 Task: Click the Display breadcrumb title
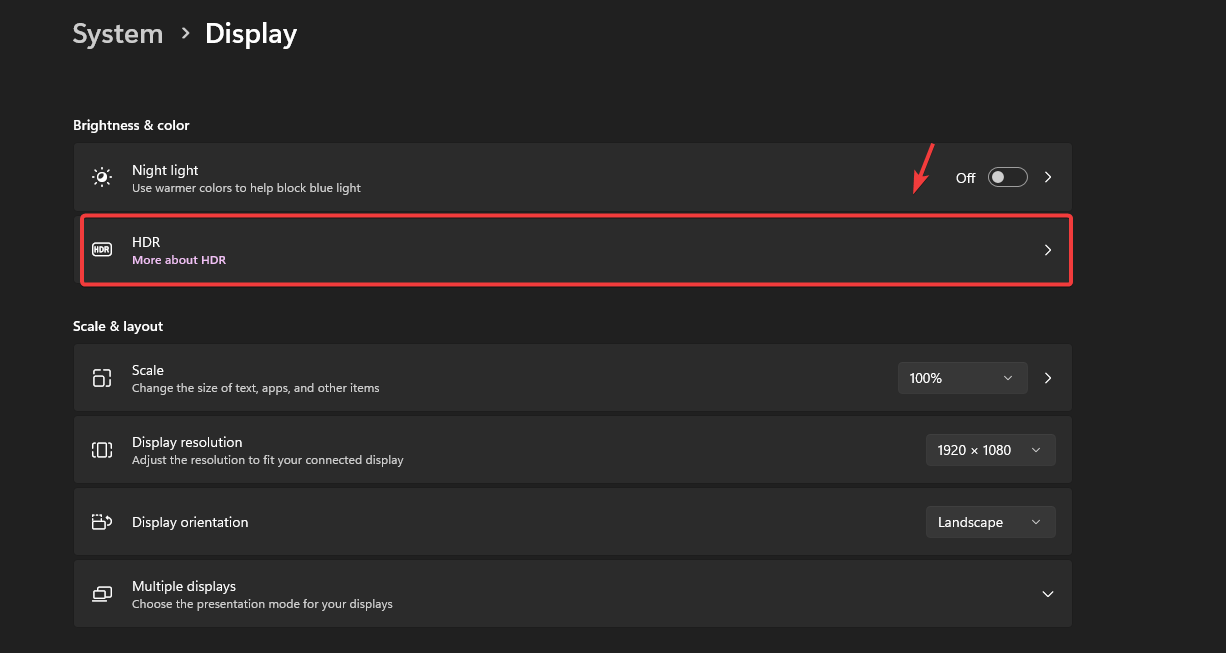coord(251,34)
